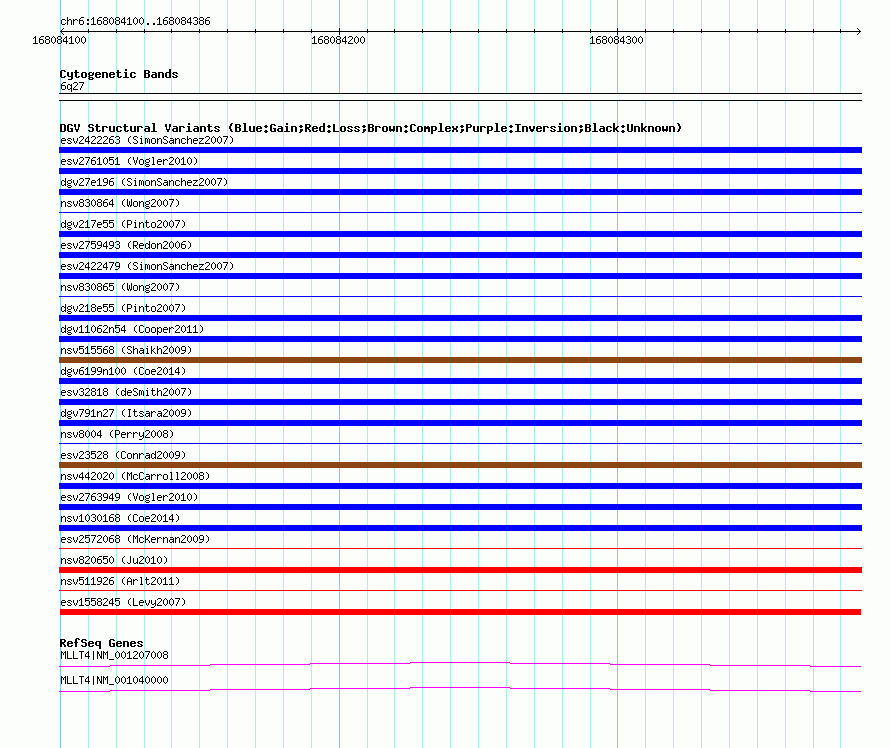Open variant esv2761051 (Vogler2010)
Screen dimensions: 890x748
(x=129, y=161)
